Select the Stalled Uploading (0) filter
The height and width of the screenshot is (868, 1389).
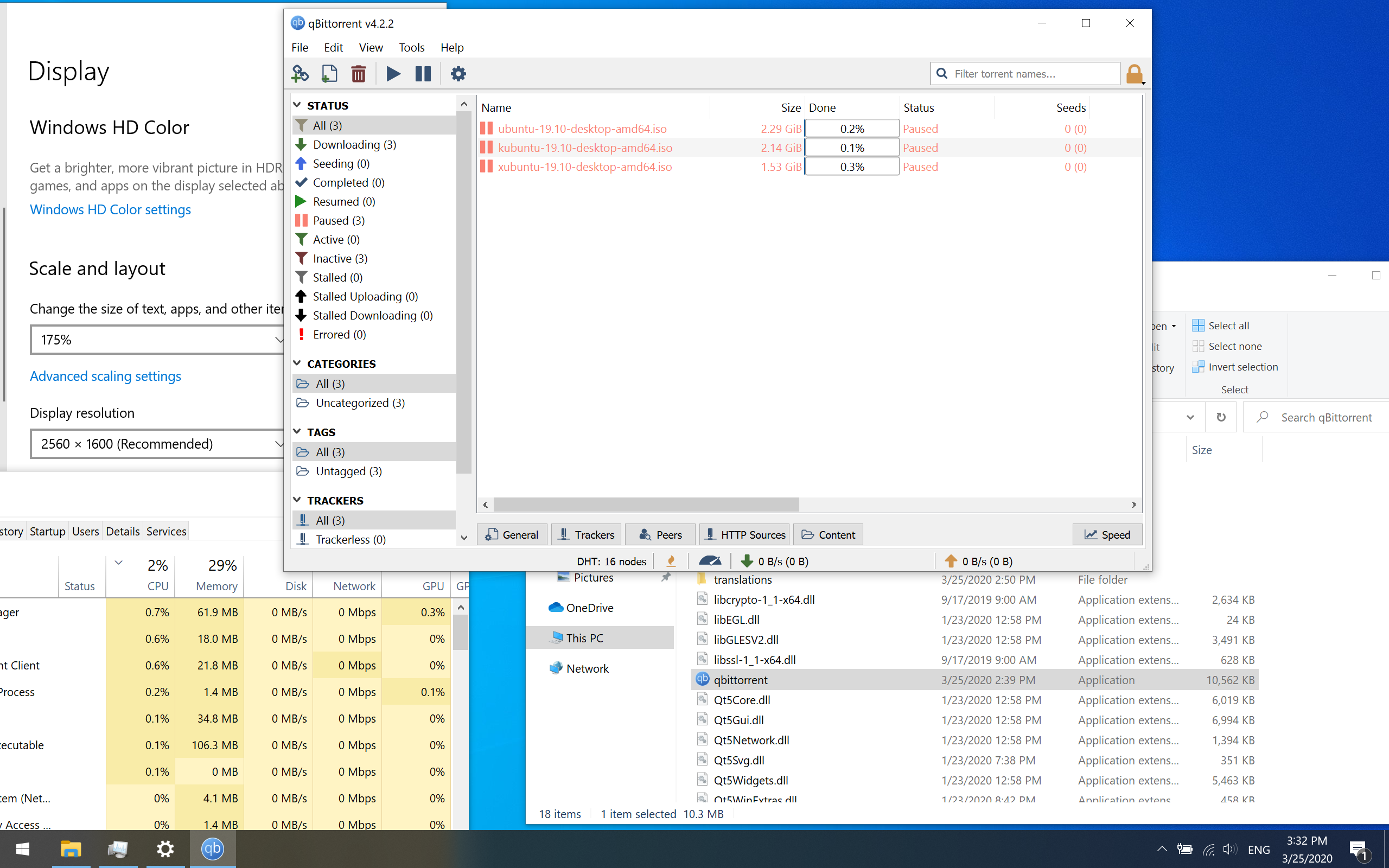374,296
